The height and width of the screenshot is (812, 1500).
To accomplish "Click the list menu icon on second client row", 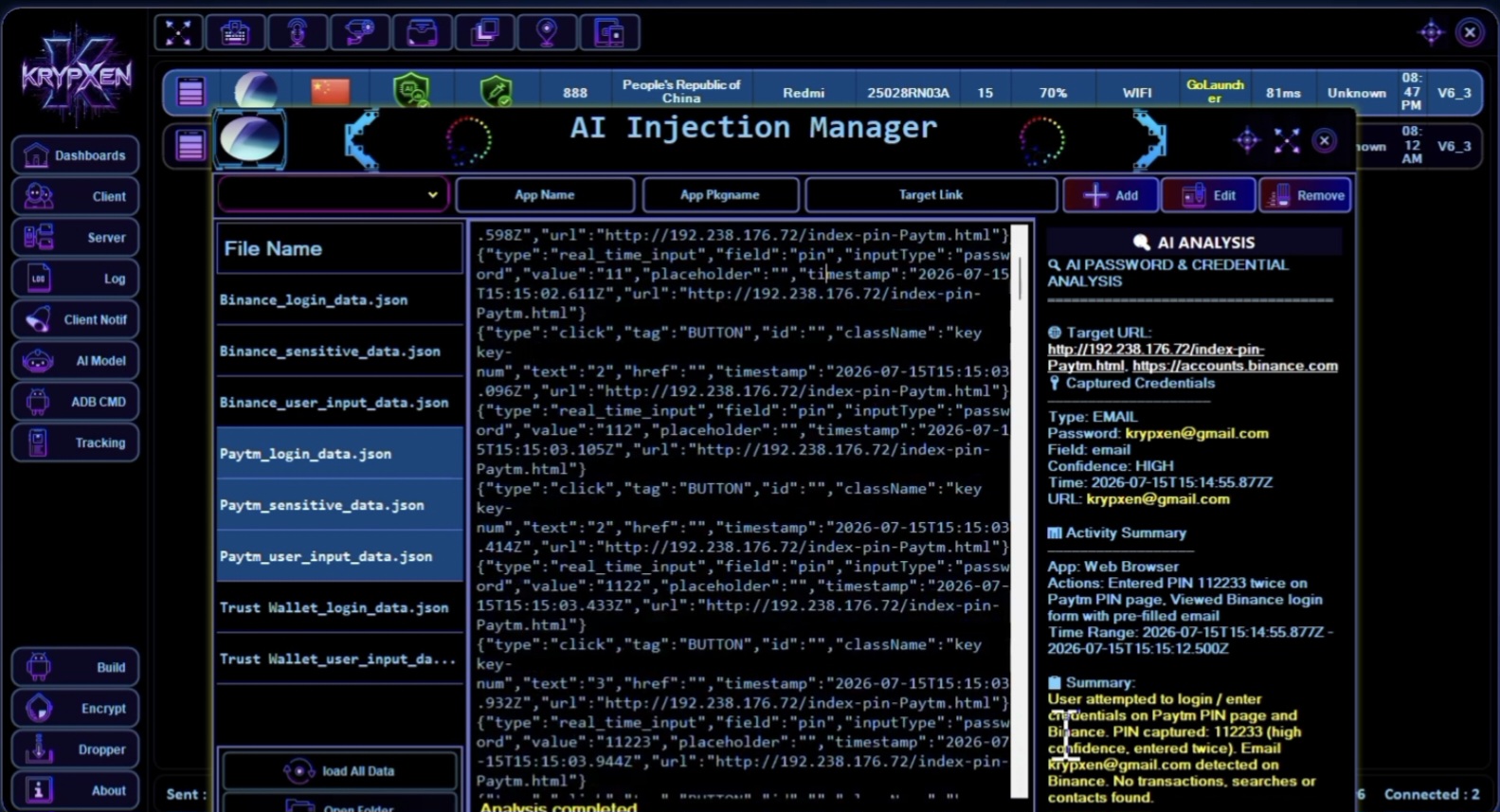I will [x=190, y=146].
